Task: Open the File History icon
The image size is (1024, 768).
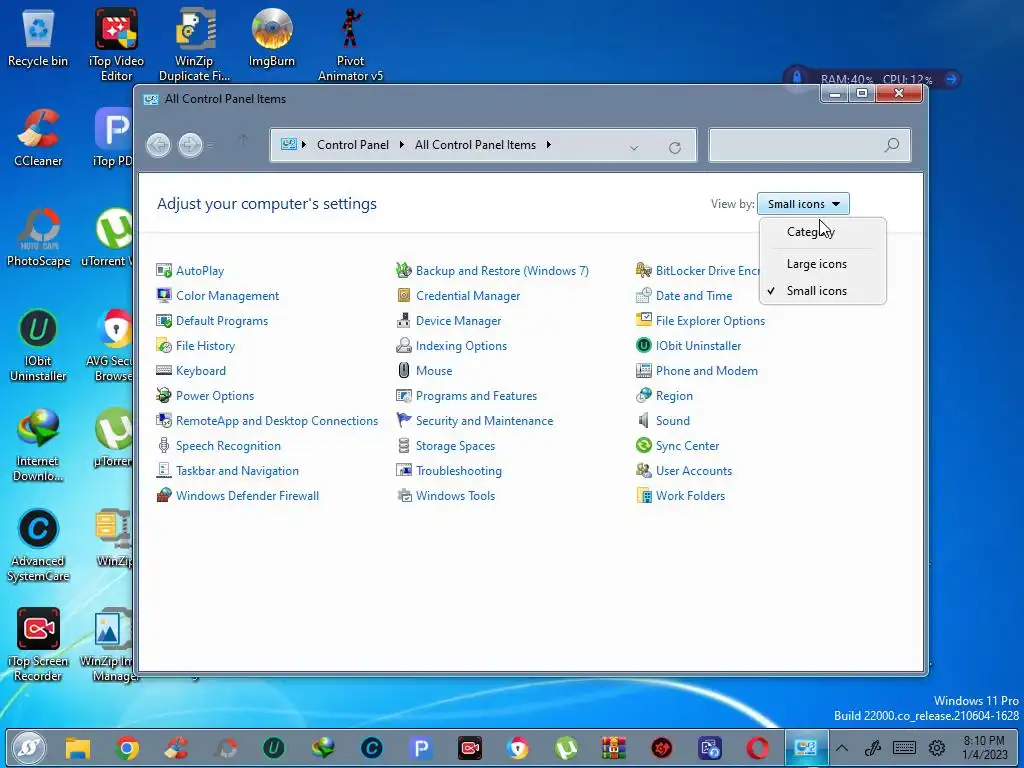Action: tap(163, 345)
